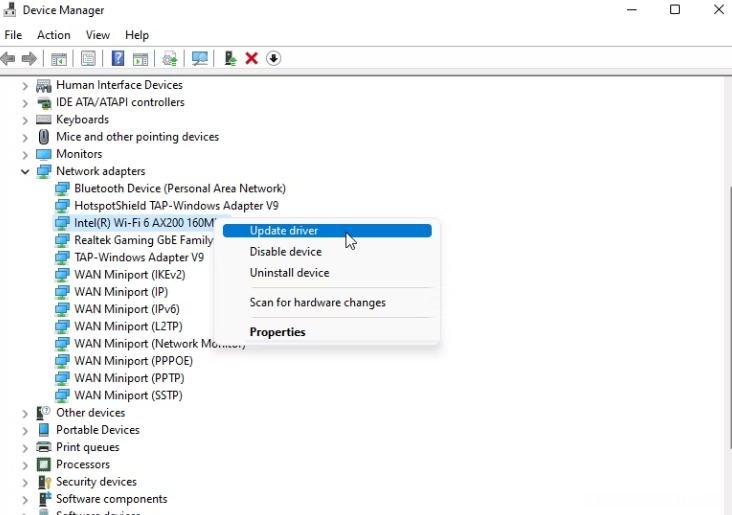Click the Print queues printer icon
Screen dimensions: 732x515
pyautogui.click(x=44, y=447)
